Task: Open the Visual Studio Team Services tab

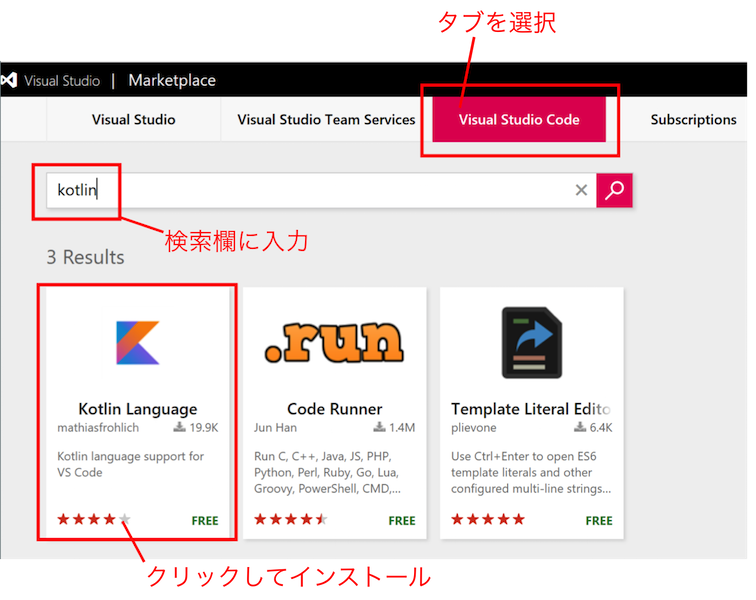Action: (x=326, y=119)
